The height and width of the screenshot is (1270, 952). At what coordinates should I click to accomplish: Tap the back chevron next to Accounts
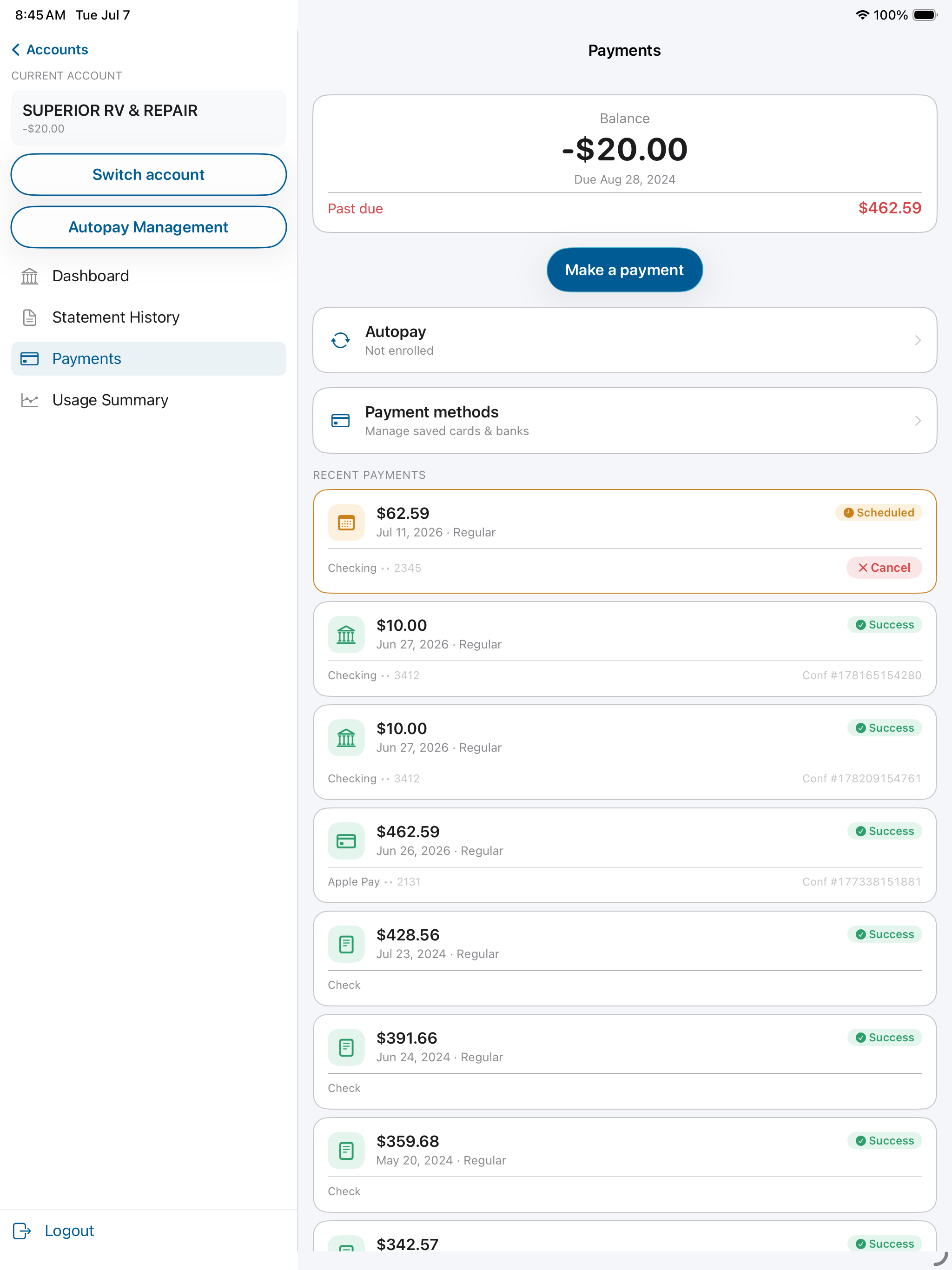pyautogui.click(x=15, y=50)
